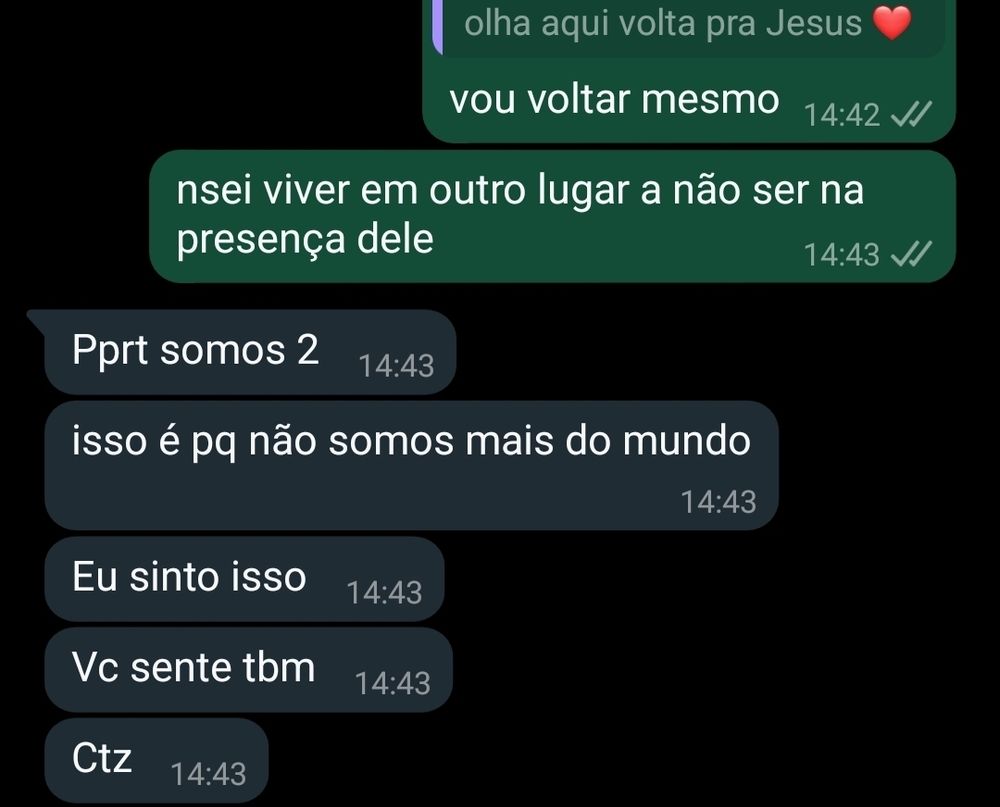The image size is (1000, 807).
Task: Open quoted message 'olha aqui volta pra Jesus'
Action: point(689,27)
